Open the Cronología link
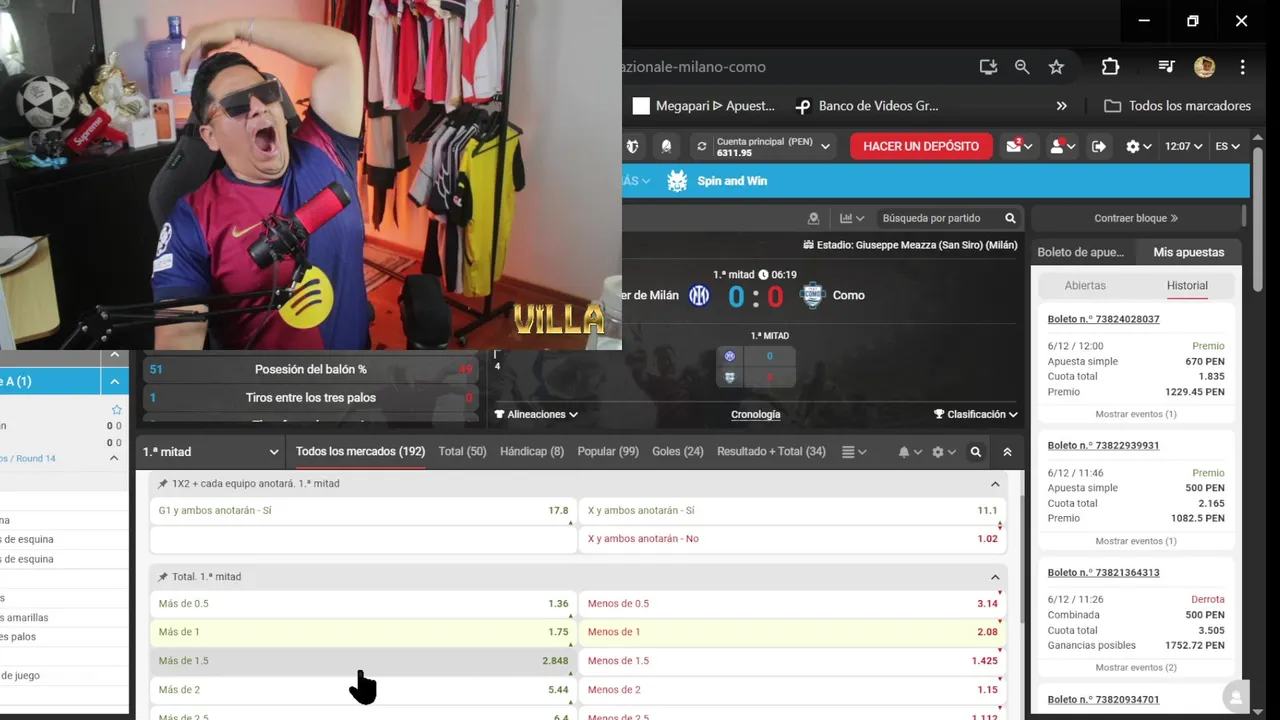The image size is (1280, 720). click(x=756, y=414)
